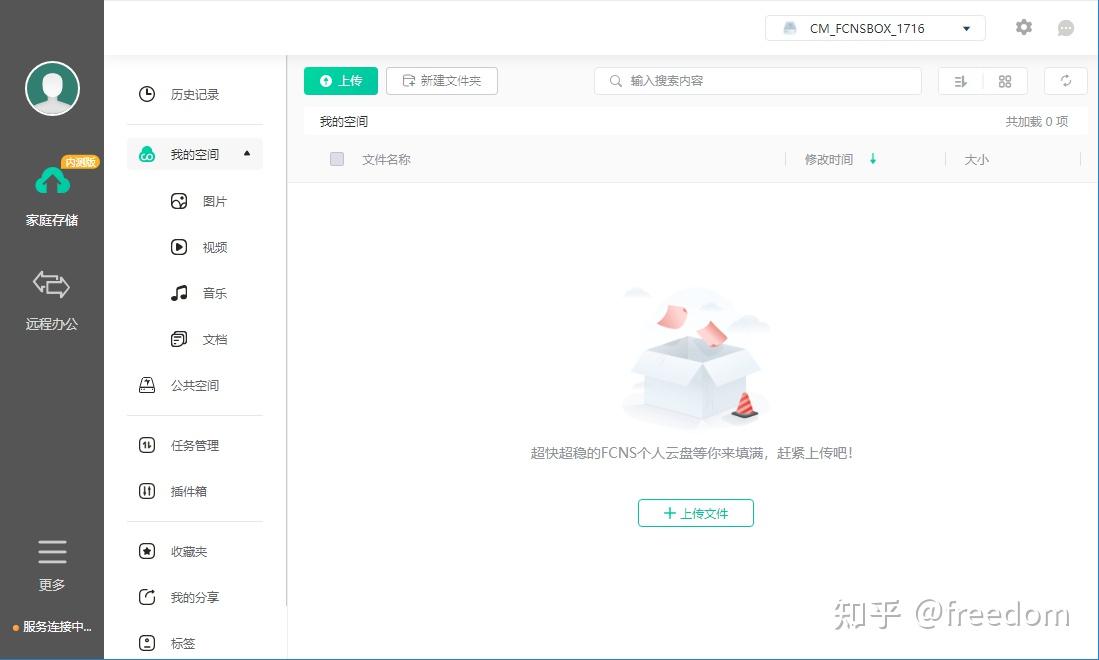Open 我的分享 in the sidebar
This screenshot has width=1099, height=660.
pyautogui.click(x=194, y=598)
